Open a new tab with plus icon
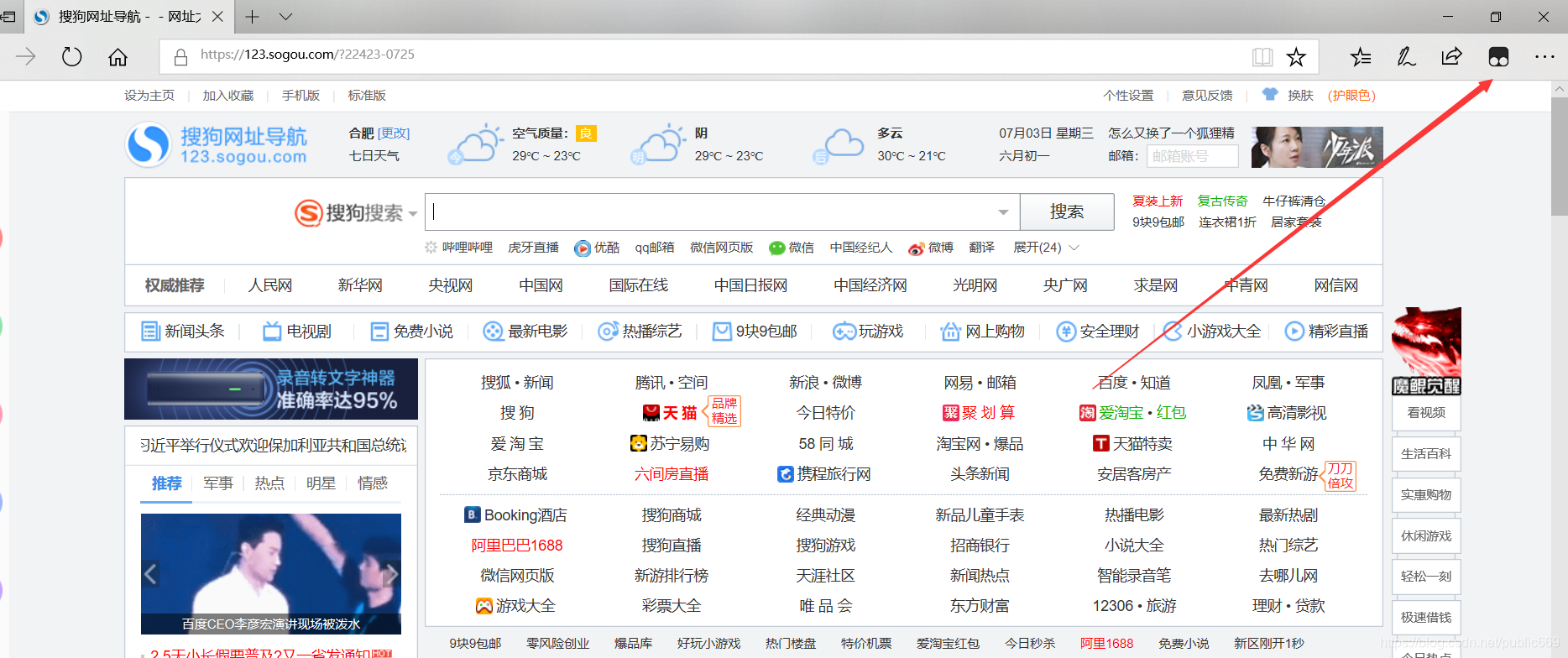1568x658 pixels. (x=252, y=17)
